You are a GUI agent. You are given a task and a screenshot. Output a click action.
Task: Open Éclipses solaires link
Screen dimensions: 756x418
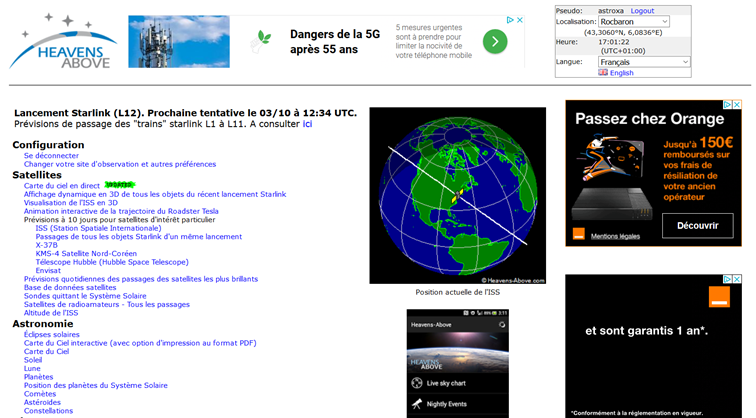coord(52,335)
